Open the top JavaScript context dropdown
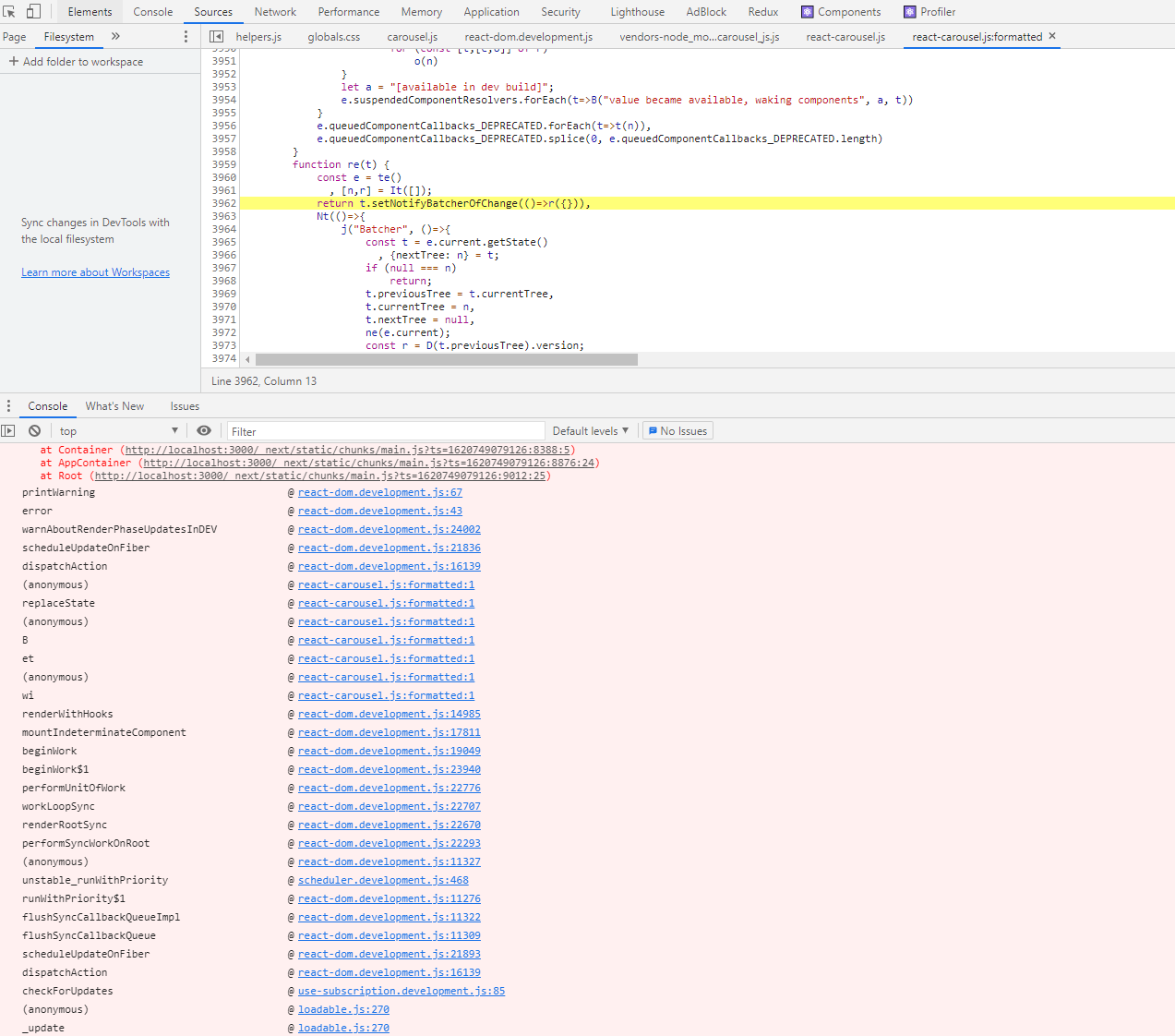This screenshot has height=1036, width=1175. coord(118,431)
